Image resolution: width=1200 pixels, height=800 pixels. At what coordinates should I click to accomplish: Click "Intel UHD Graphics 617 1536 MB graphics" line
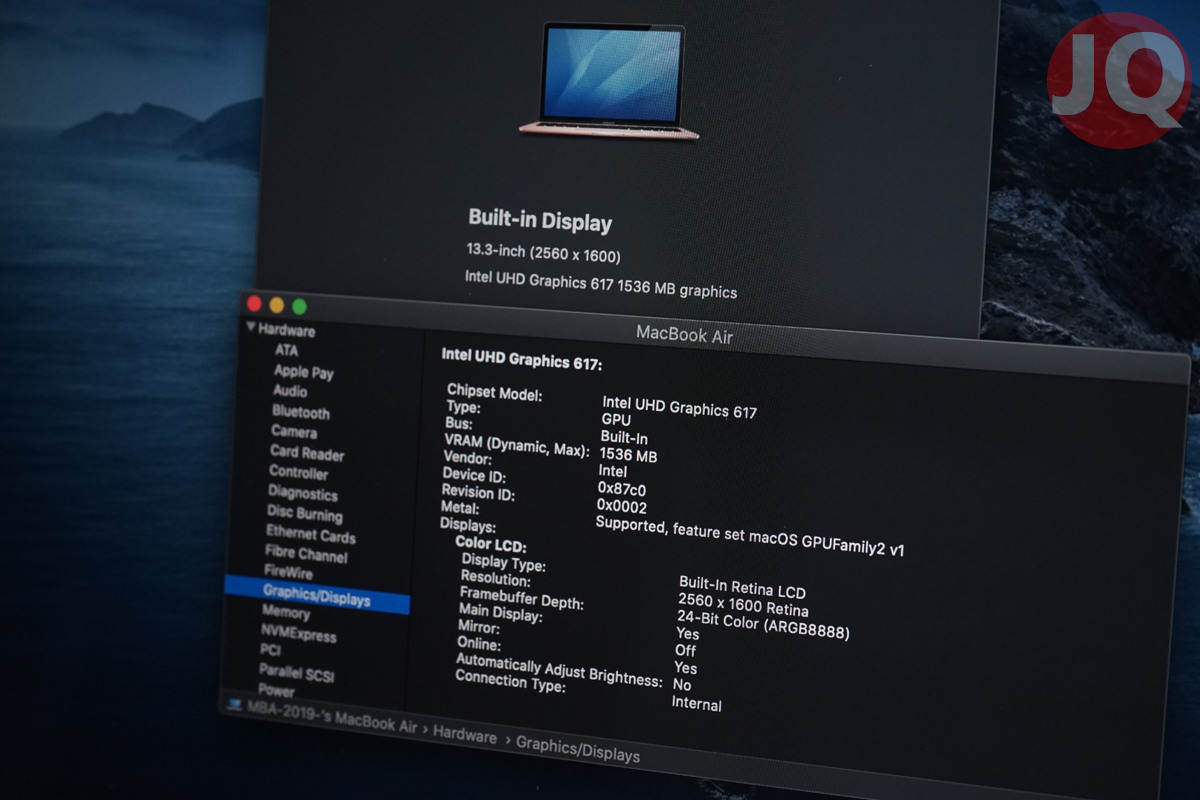(601, 285)
